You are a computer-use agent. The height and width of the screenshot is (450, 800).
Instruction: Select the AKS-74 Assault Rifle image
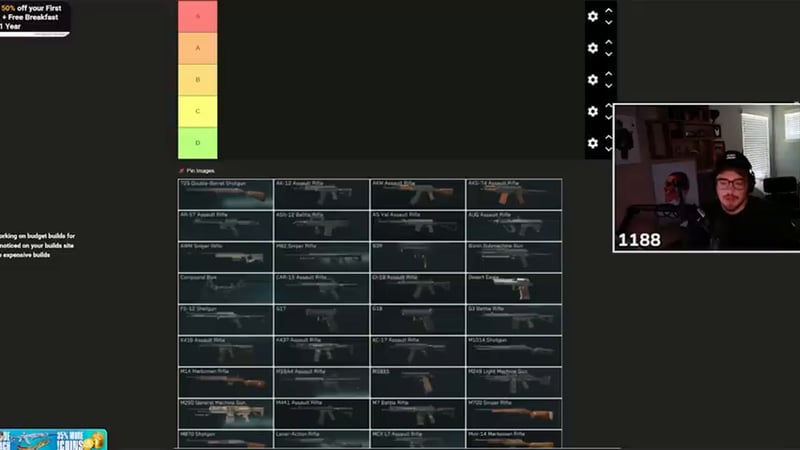click(514, 194)
